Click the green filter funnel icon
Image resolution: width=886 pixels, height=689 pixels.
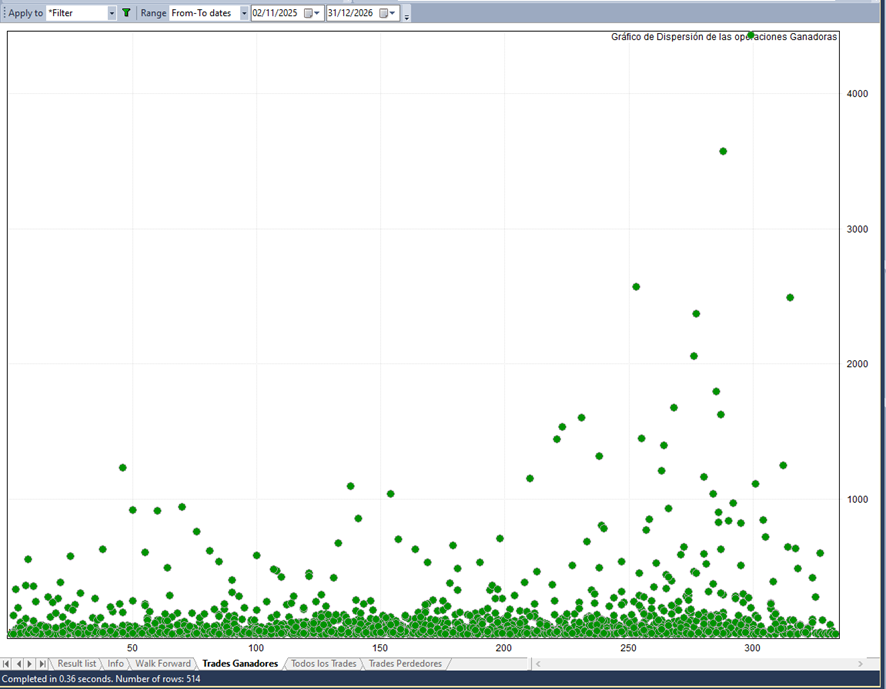pos(126,13)
